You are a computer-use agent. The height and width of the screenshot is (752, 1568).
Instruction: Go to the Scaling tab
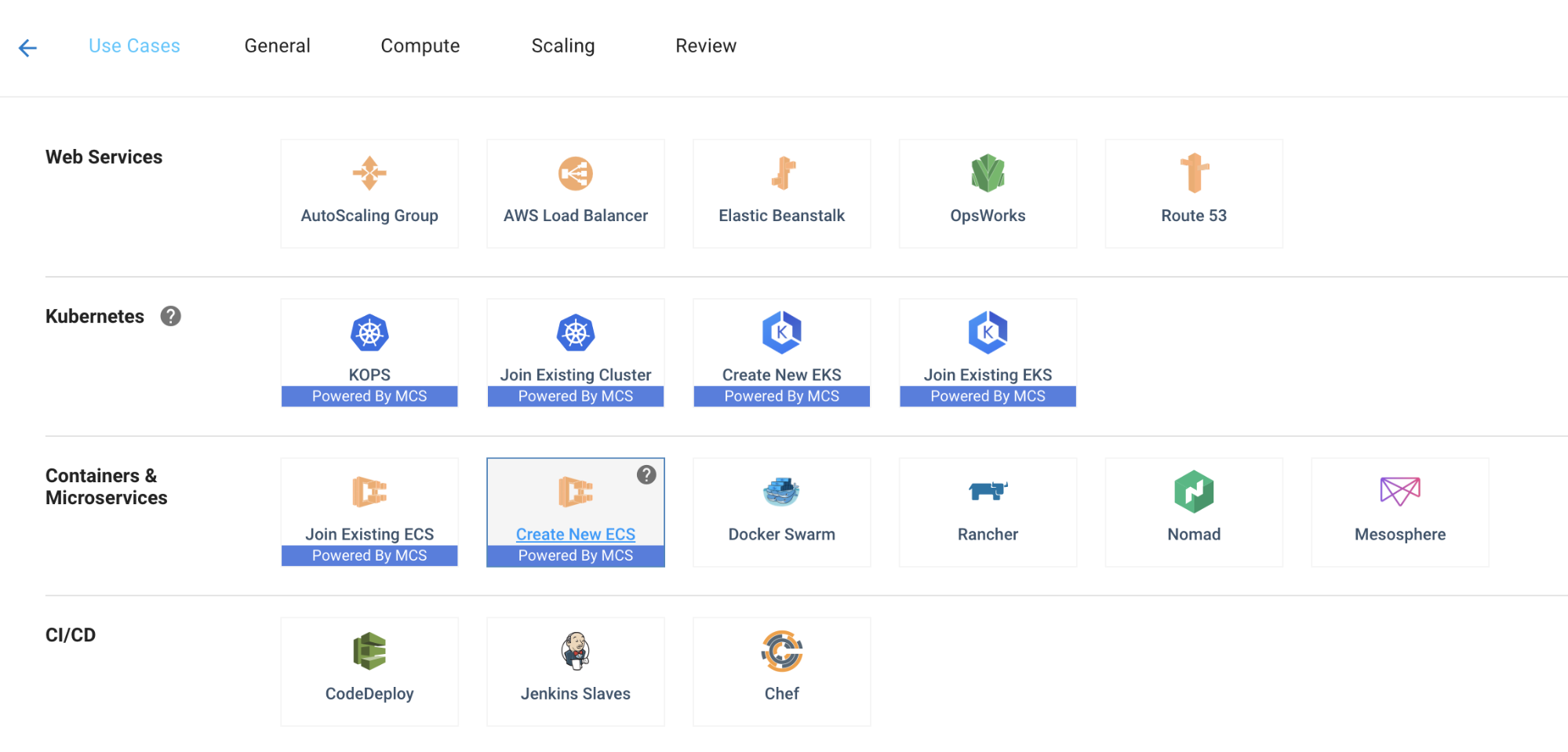[x=562, y=46]
